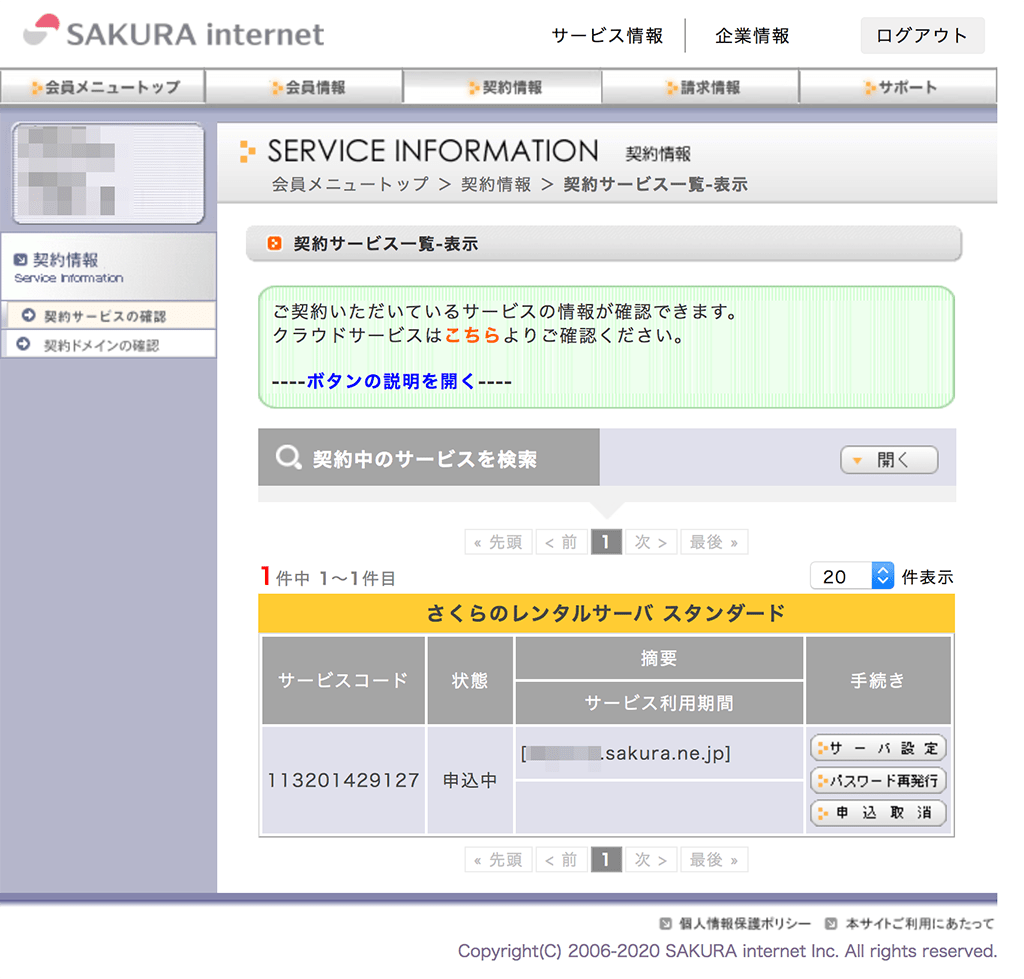This screenshot has width=1024, height=979.
Task: Select 契約ドメインの確認 in the sidebar
Action: click(x=109, y=344)
